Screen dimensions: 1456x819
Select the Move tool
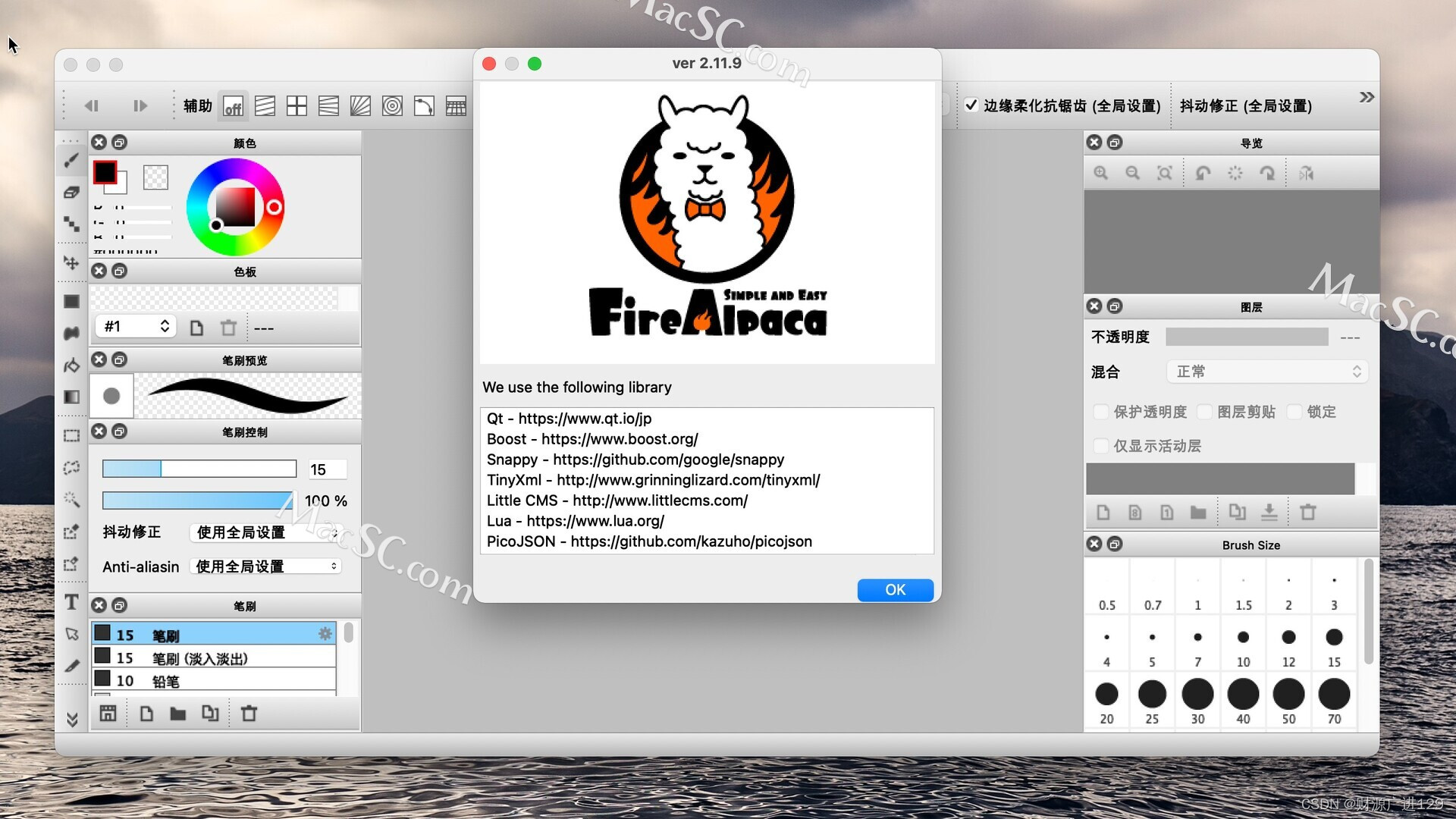coord(71,263)
